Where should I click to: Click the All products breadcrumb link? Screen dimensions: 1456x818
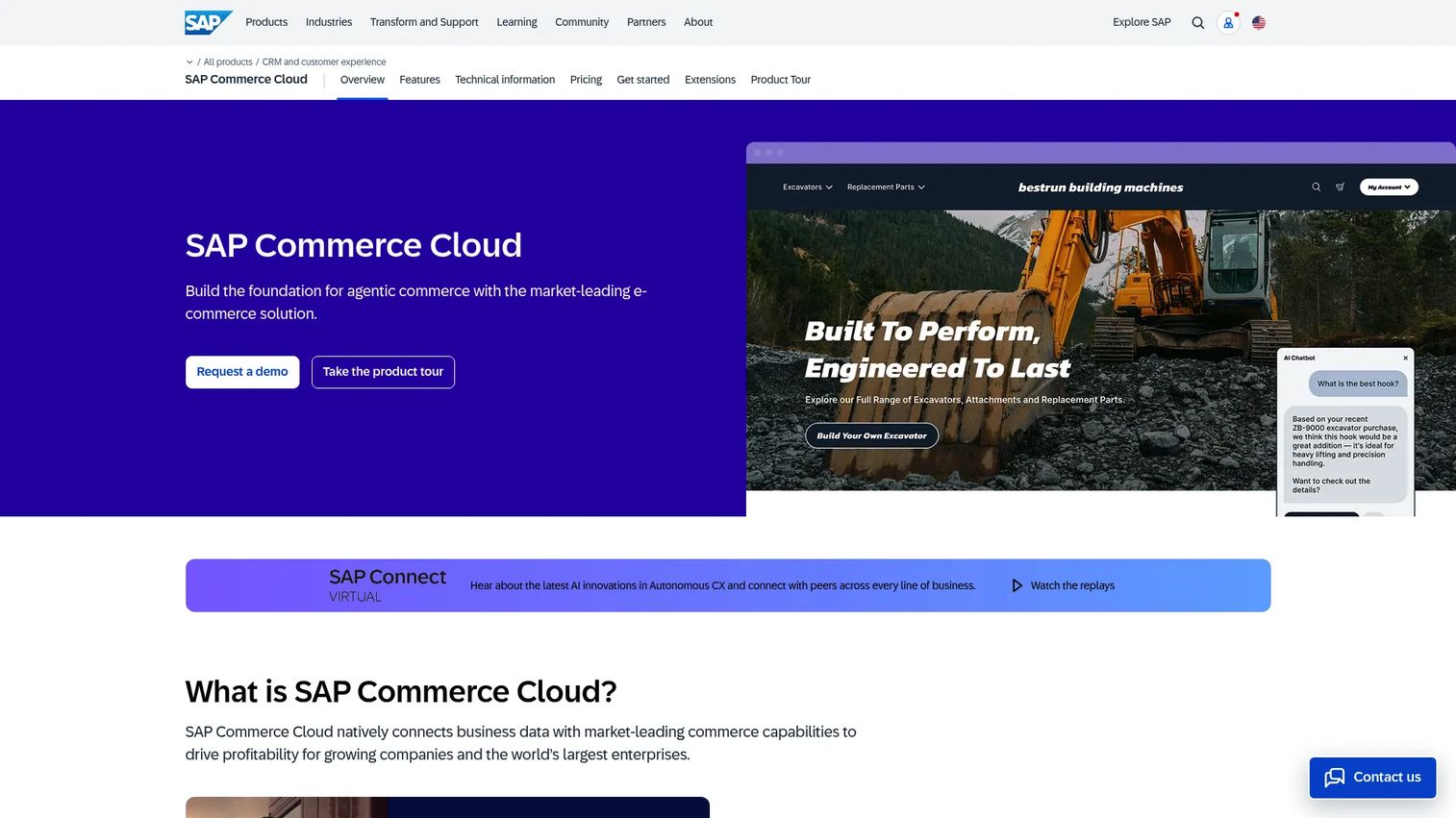(x=228, y=62)
